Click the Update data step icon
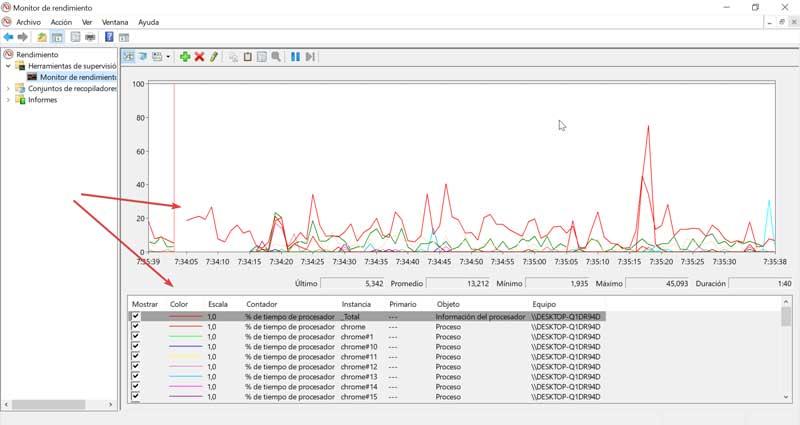Image resolution: width=800 pixels, height=425 pixels. click(x=310, y=57)
